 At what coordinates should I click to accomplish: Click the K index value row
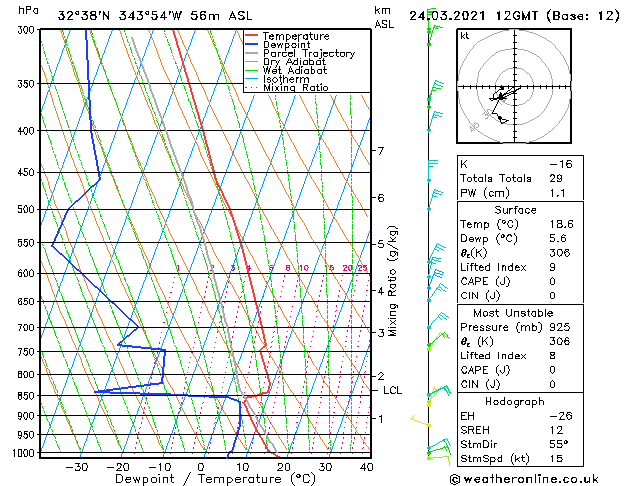point(520,164)
